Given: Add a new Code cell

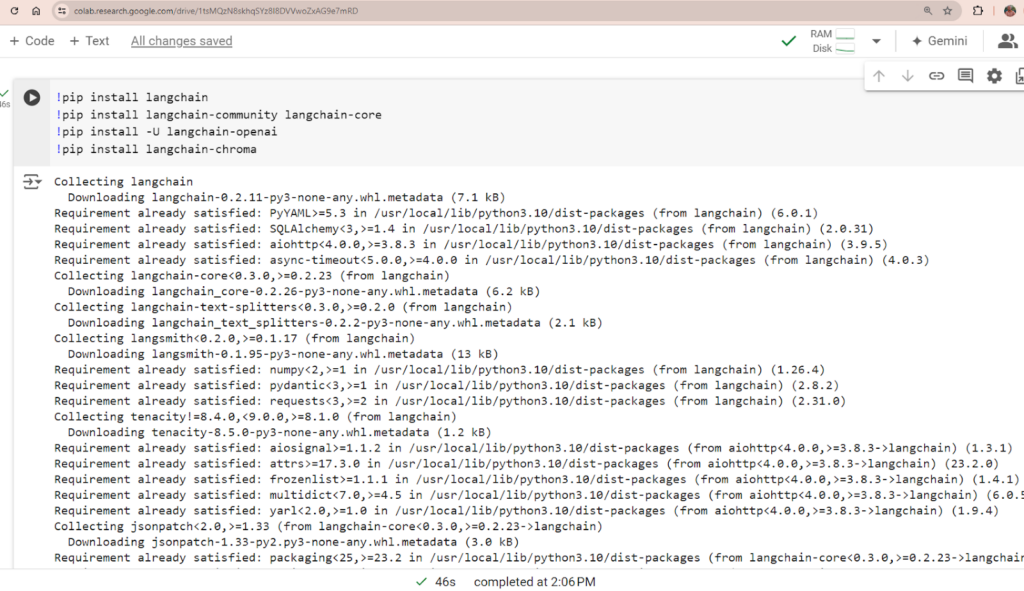Looking at the screenshot, I should click(32, 41).
